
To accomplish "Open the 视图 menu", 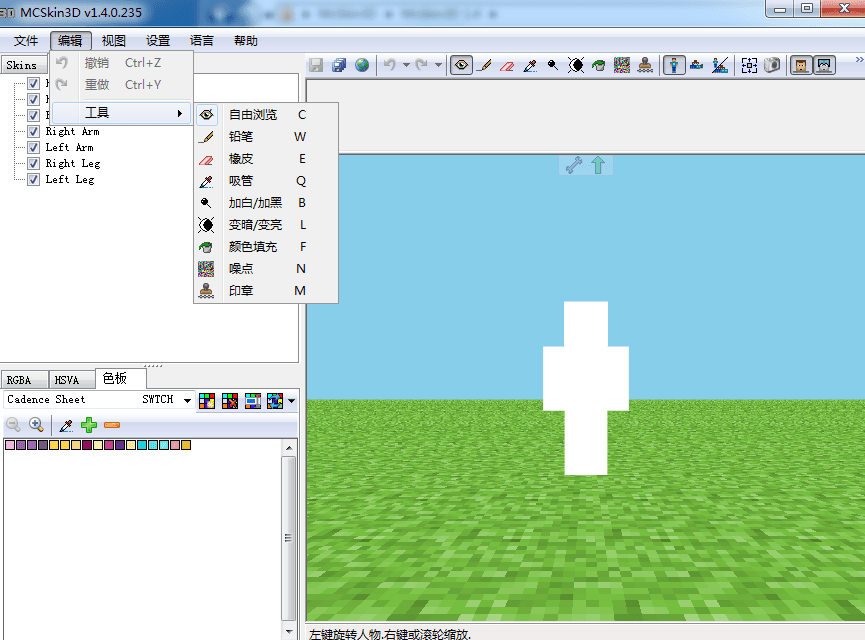I will tap(114, 41).
